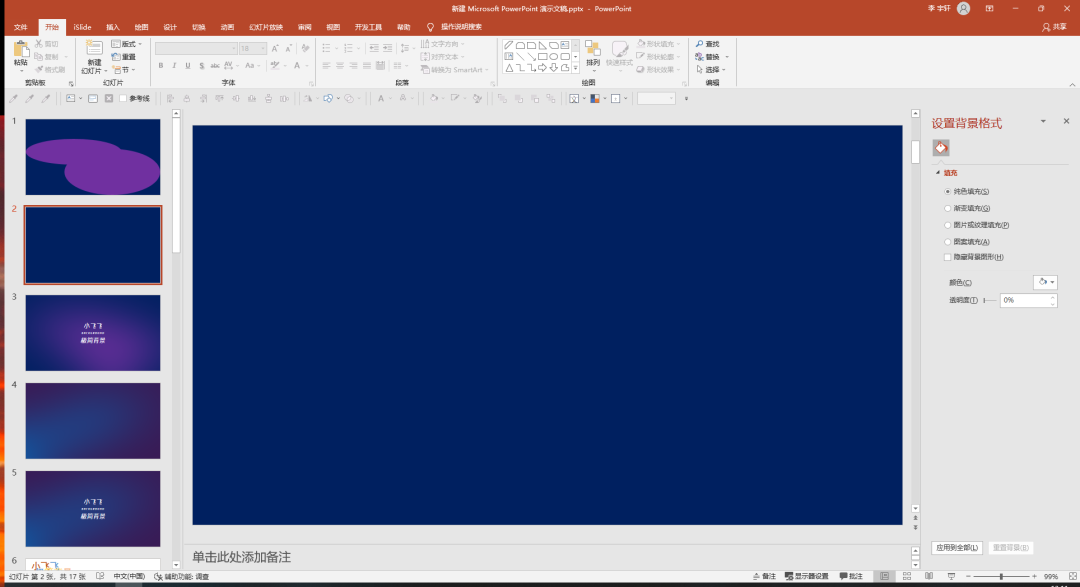Click the Paste (粘贴) clipboard icon
Screen dimensions: 1080x587
[21, 50]
